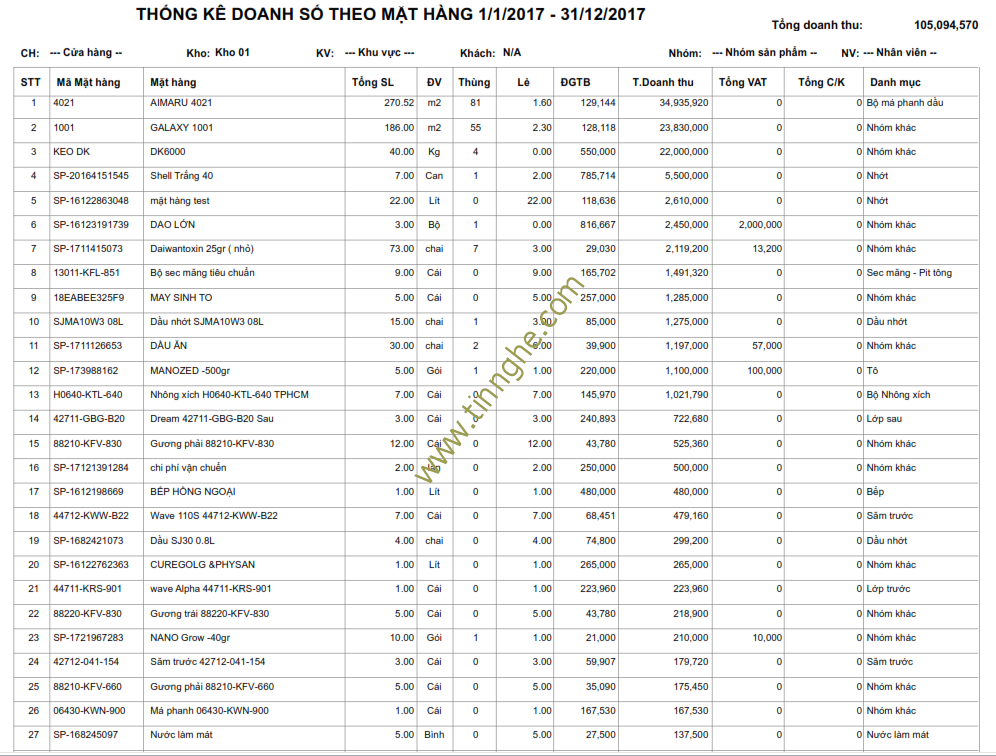Viewport: 996px width, 756px height.
Task: Select the 'MAY SINH TO' item name
Action: pos(181,298)
